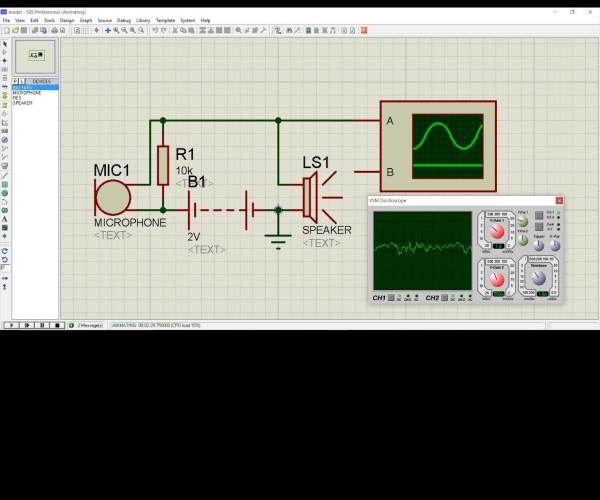Click the open folder toolbar icon
This screenshot has width=600, height=500.
coord(15,30)
